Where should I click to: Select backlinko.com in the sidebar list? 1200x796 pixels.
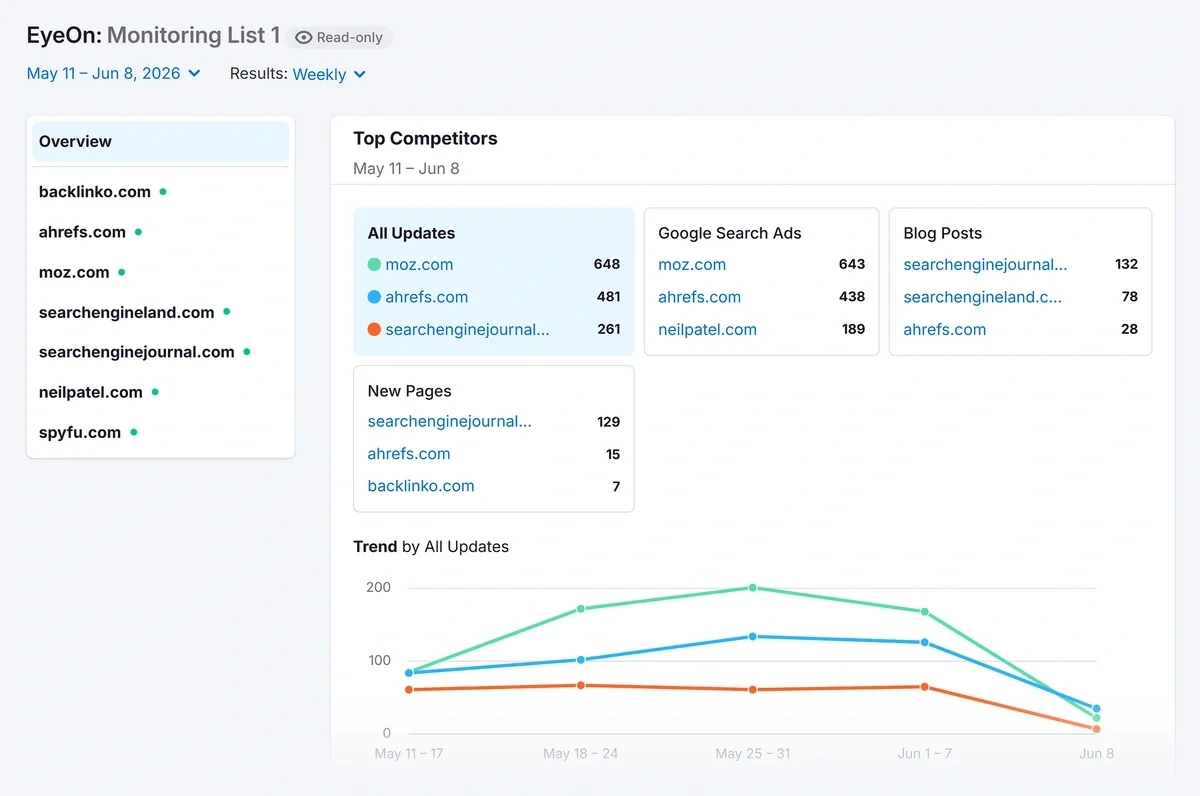[95, 191]
